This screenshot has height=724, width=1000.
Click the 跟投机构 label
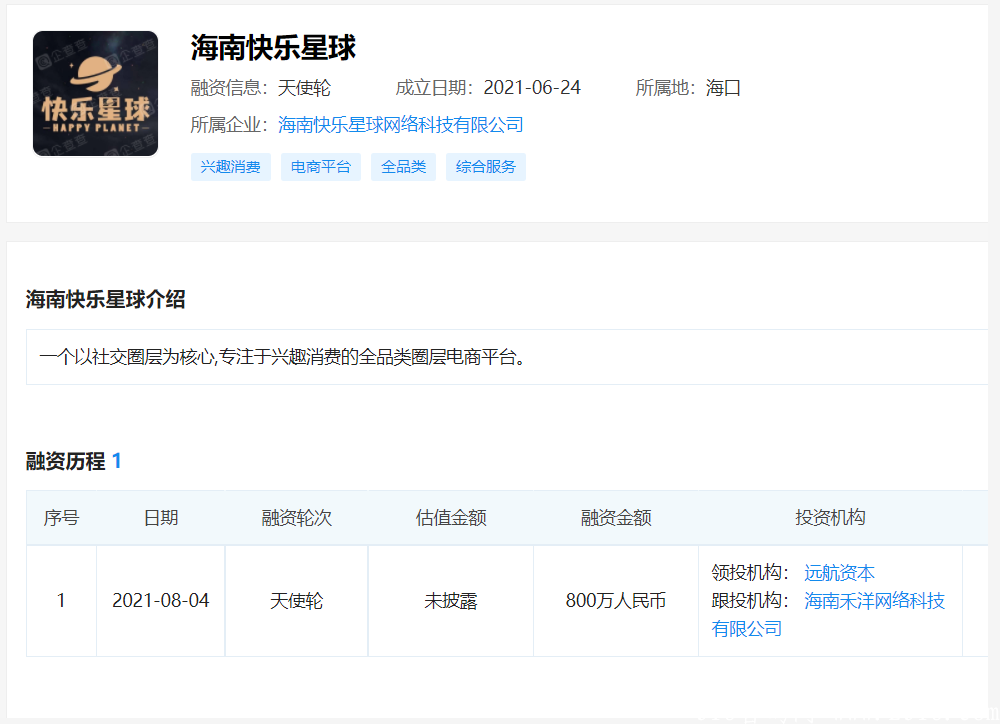pyautogui.click(x=750, y=601)
